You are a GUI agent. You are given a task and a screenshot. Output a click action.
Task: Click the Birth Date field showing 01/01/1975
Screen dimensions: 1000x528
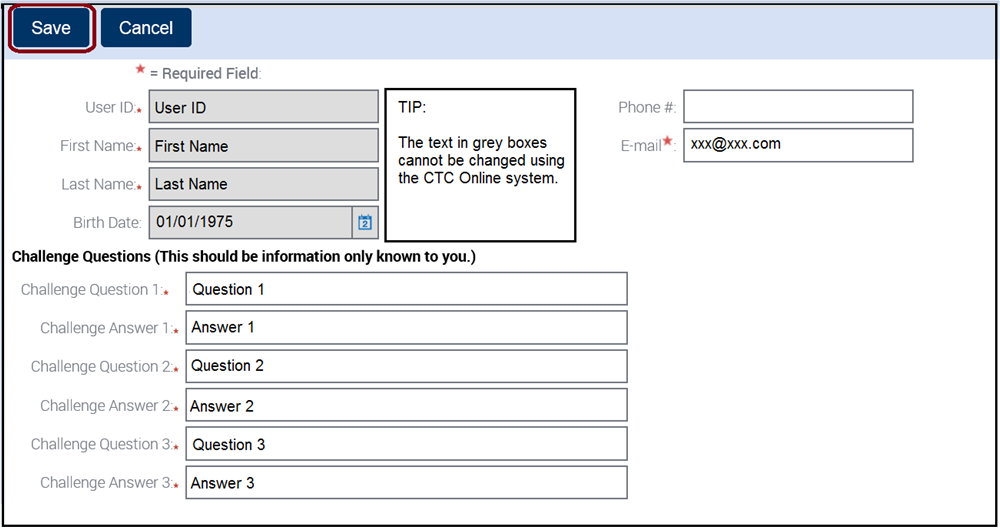coord(250,222)
